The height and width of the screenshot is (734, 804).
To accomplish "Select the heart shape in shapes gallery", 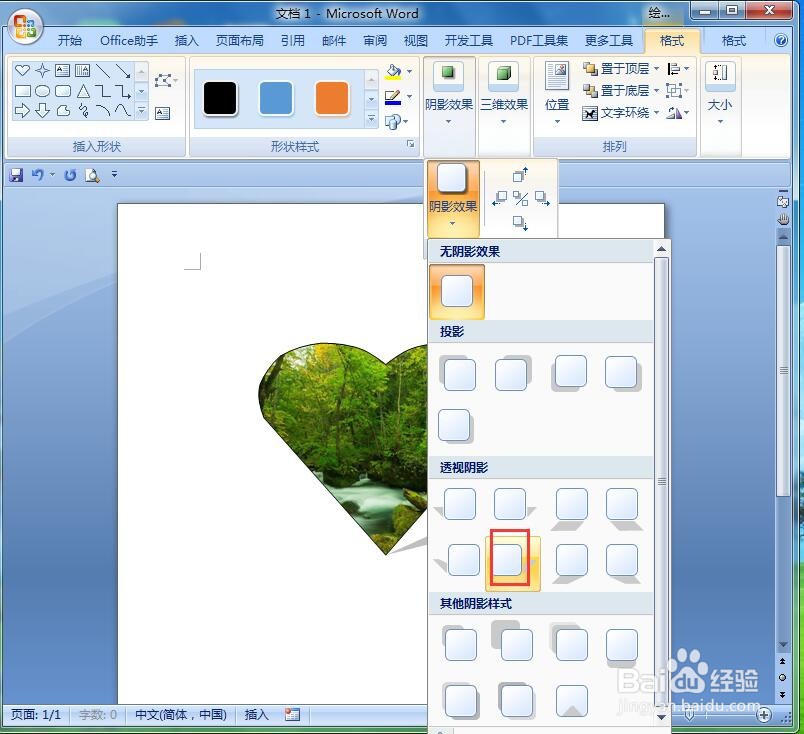I will [23, 70].
